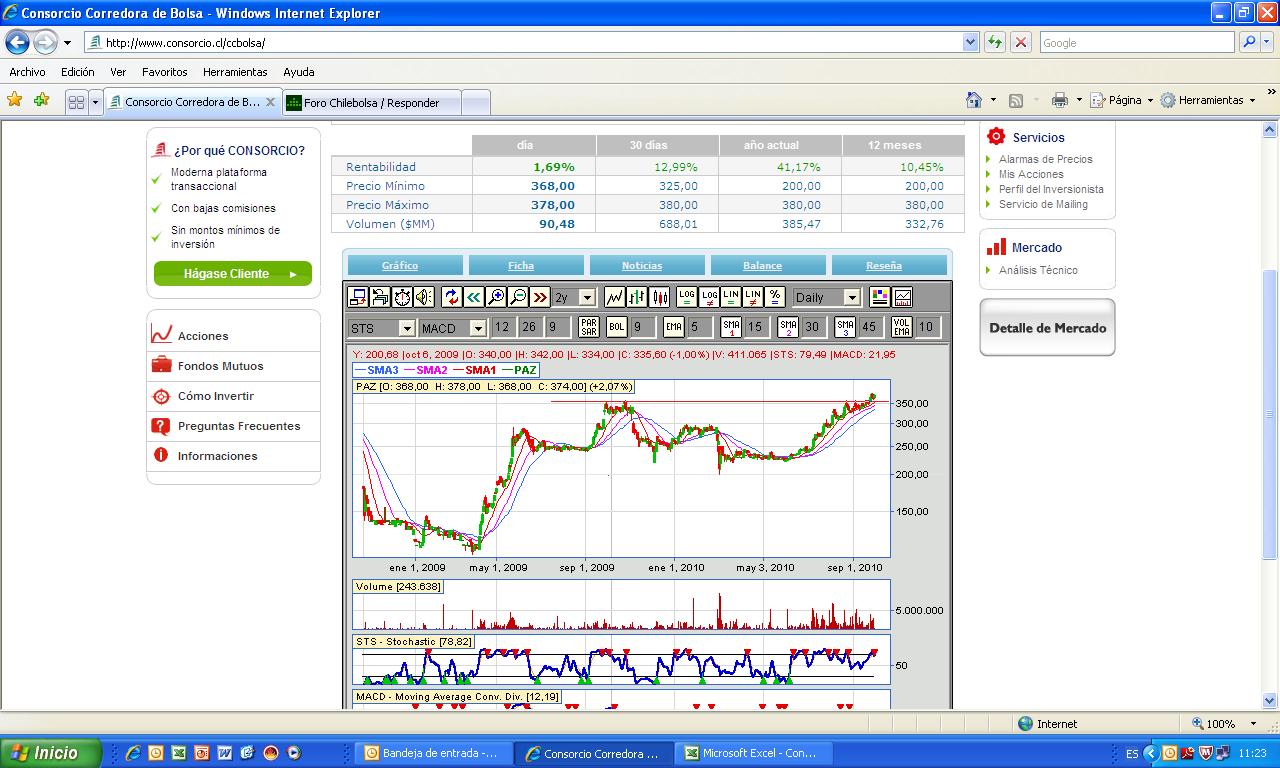Screen dimensions: 1280x768
Task: Click the chart sound speaker icon
Action: 424,297
